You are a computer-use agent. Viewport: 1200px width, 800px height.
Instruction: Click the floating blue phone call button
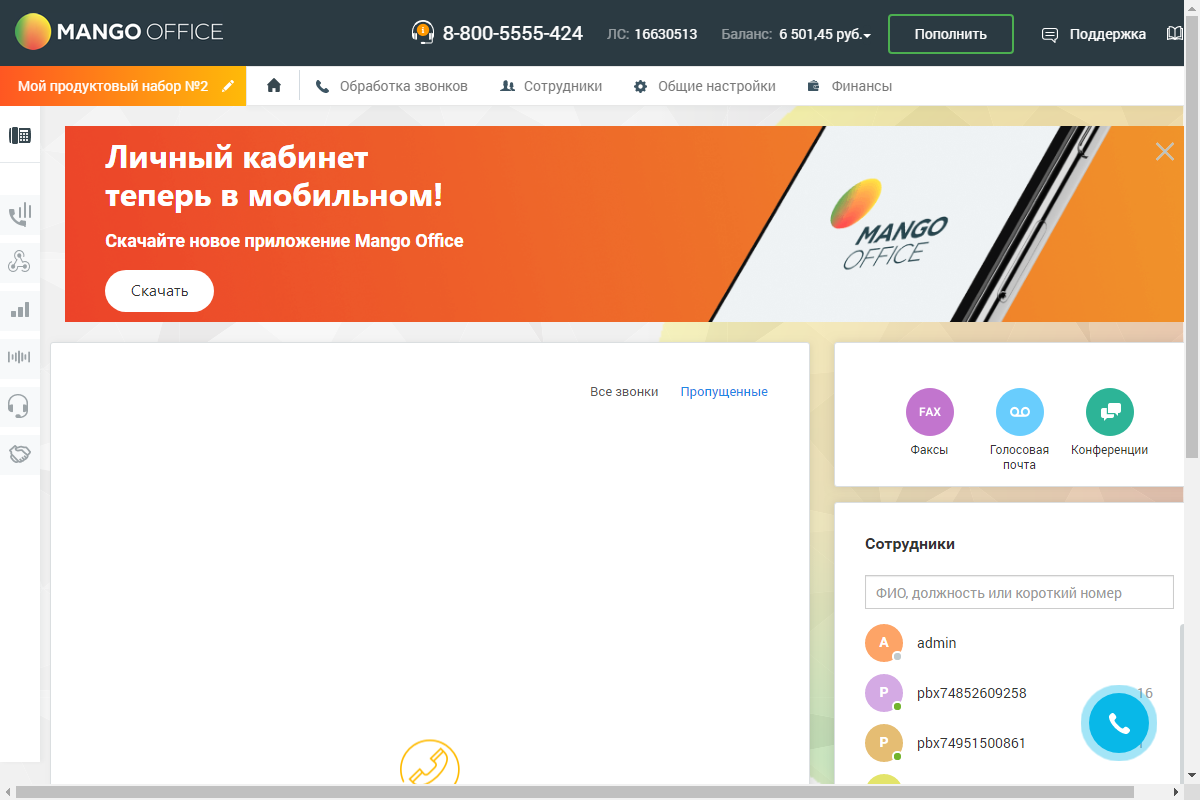(1119, 724)
